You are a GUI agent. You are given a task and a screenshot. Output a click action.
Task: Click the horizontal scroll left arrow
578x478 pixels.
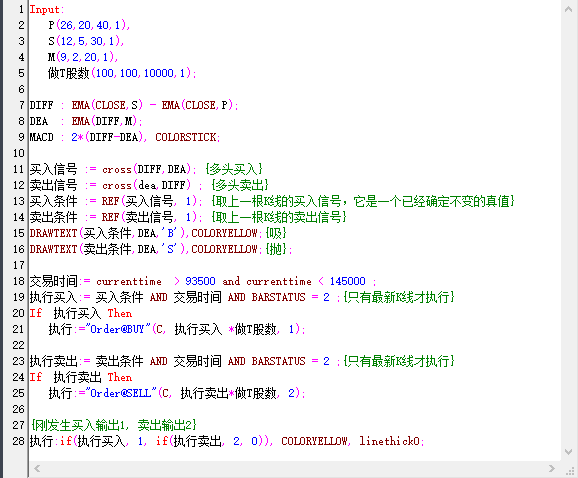click(37, 468)
